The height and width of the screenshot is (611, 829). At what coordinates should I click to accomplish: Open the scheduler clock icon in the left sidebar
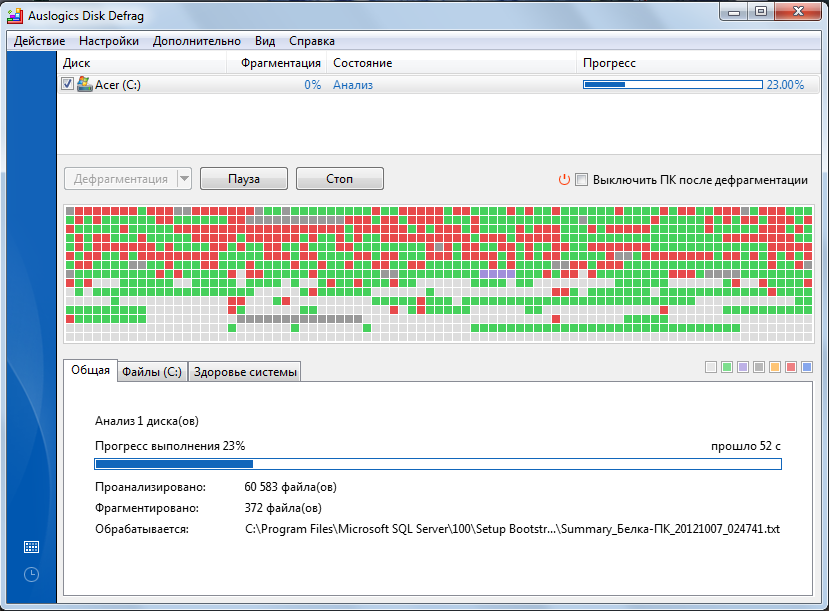[x=31, y=575]
